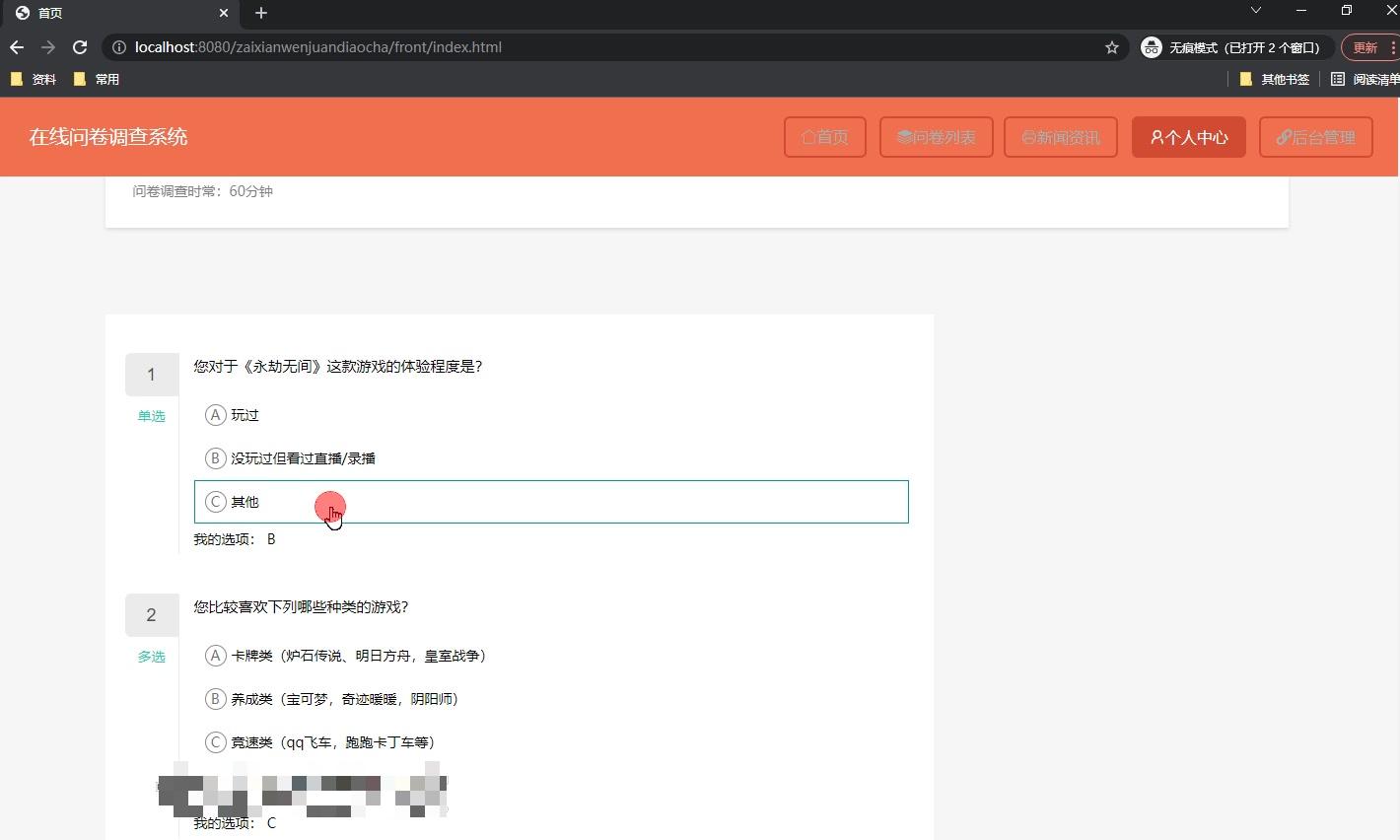Click question text 您对于《永劫无间》这款游戏的体验程度是？
Viewport: 1400px width, 840px height.
338,366
